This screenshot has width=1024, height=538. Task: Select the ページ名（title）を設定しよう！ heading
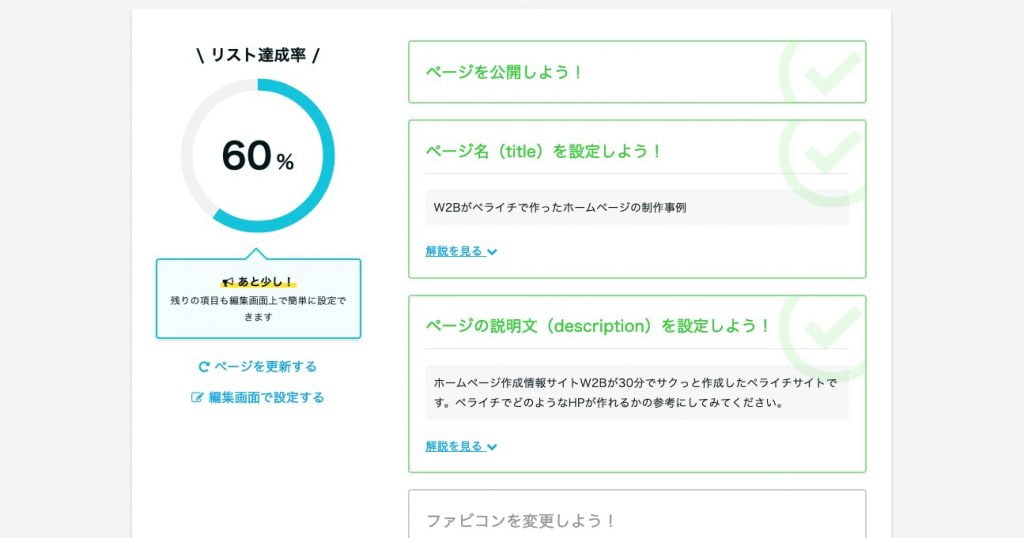tap(544, 151)
